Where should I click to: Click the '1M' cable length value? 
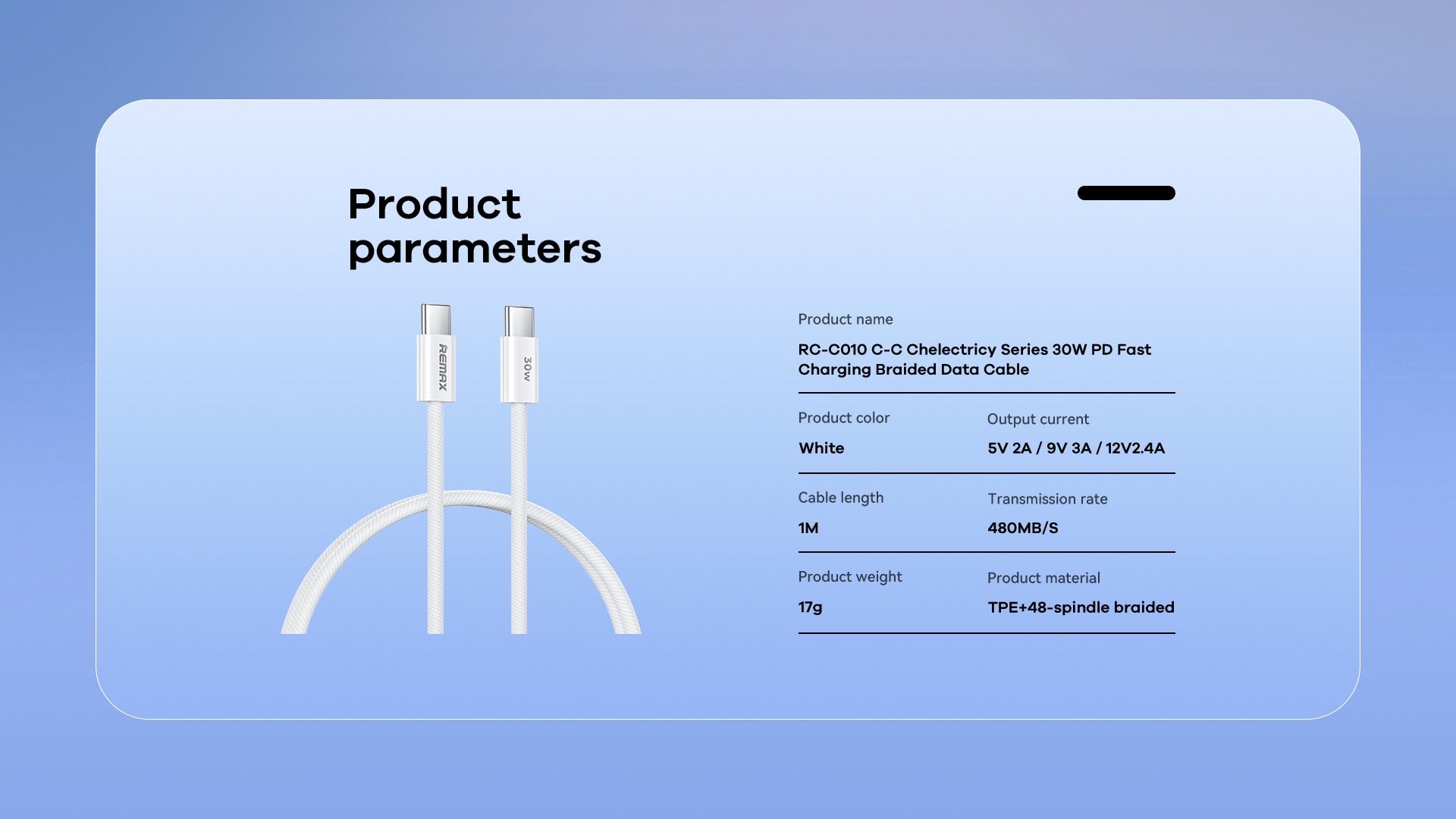pyautogui.click(x=808, y=528)
